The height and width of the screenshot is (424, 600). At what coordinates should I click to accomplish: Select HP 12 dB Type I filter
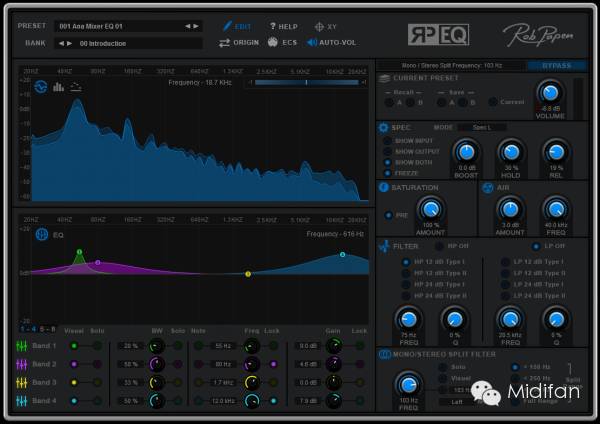[x=406, y=262]
